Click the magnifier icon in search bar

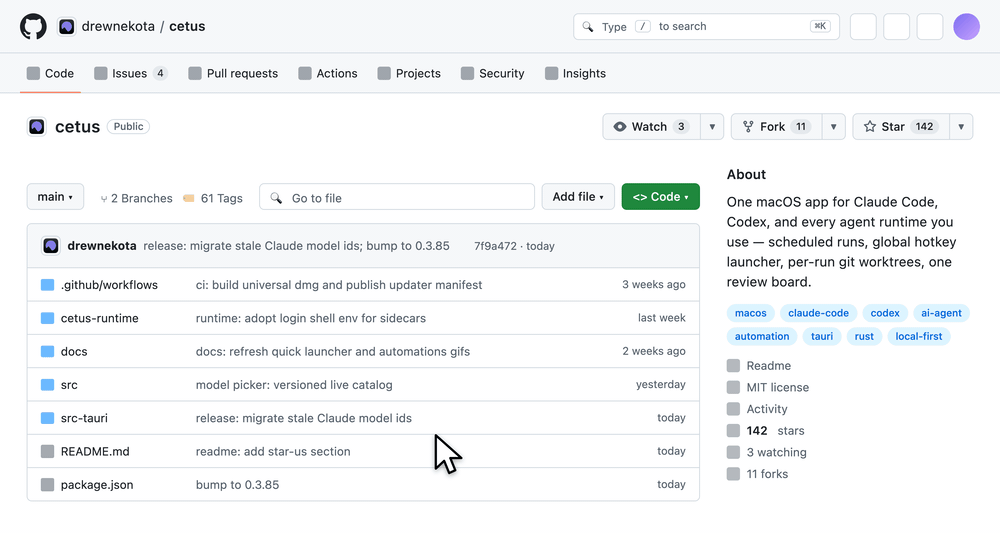[x=587, y=27]
